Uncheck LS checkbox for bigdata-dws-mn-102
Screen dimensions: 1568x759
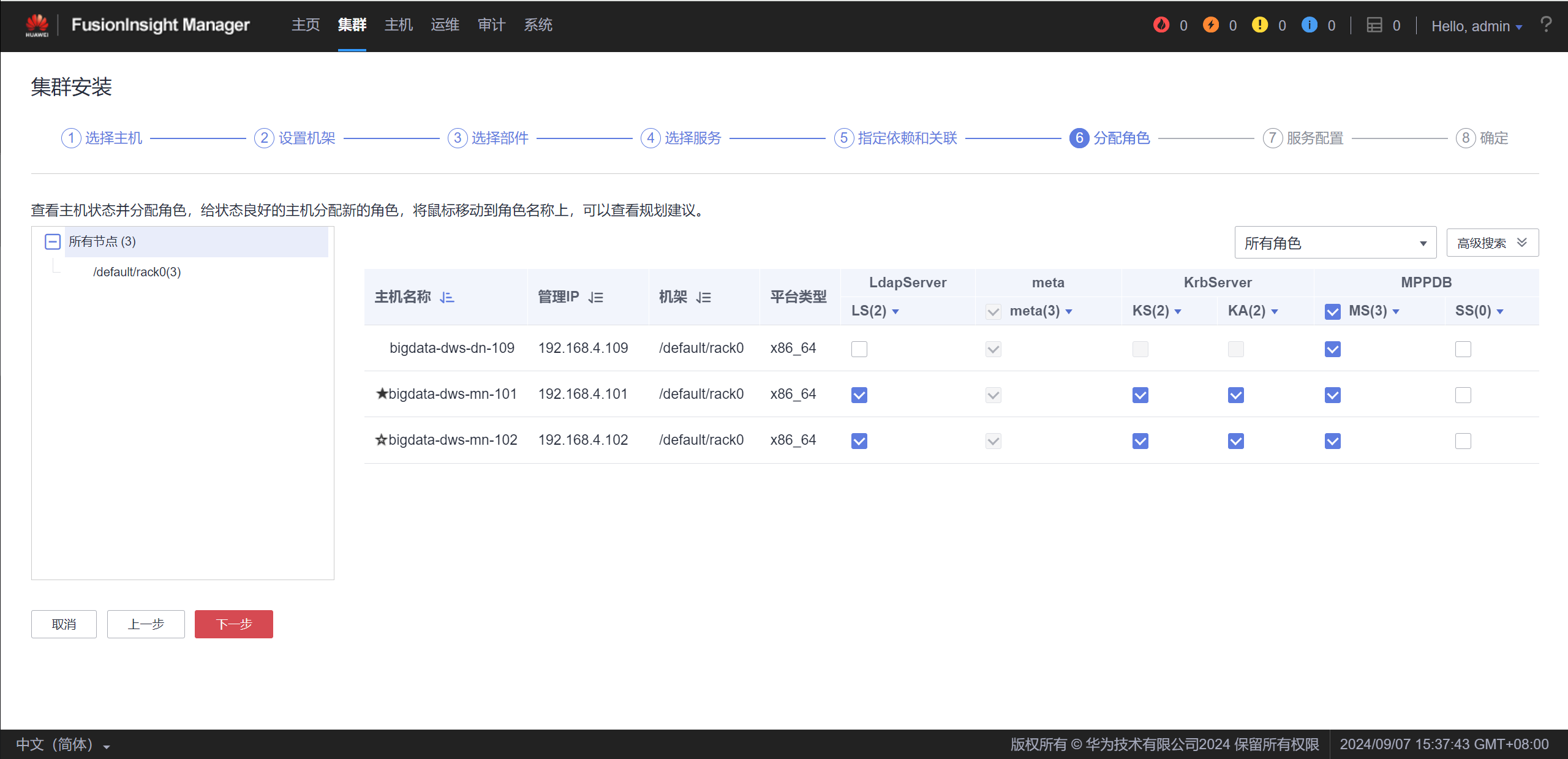coord(859,441)
